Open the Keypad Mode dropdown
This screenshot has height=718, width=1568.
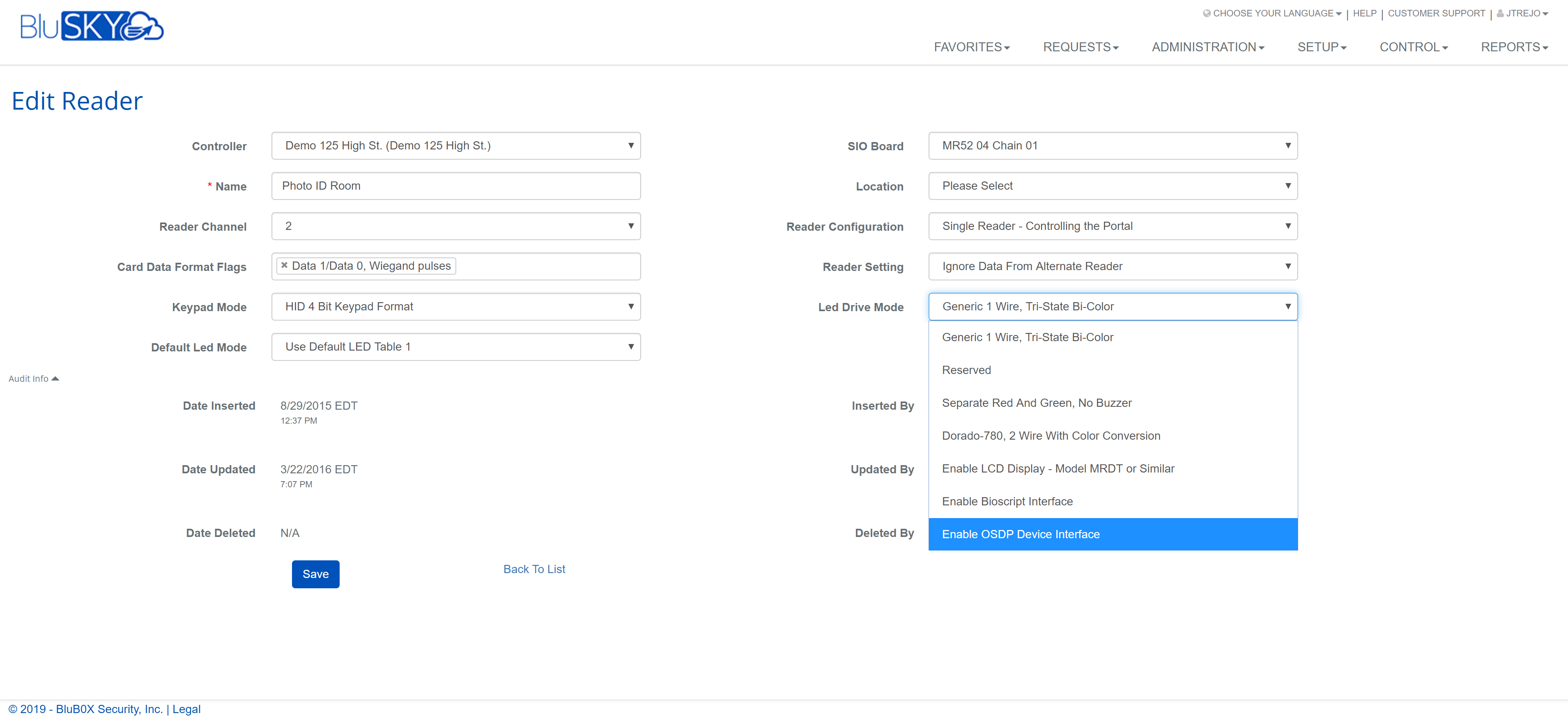tap(456, 307)
